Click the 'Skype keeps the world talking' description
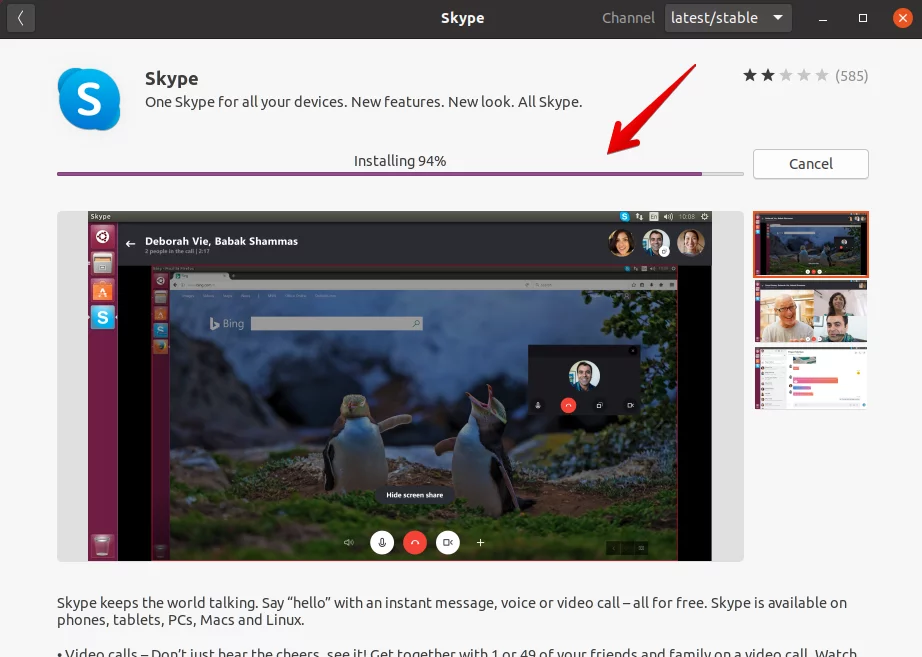 tap(452, 611)
